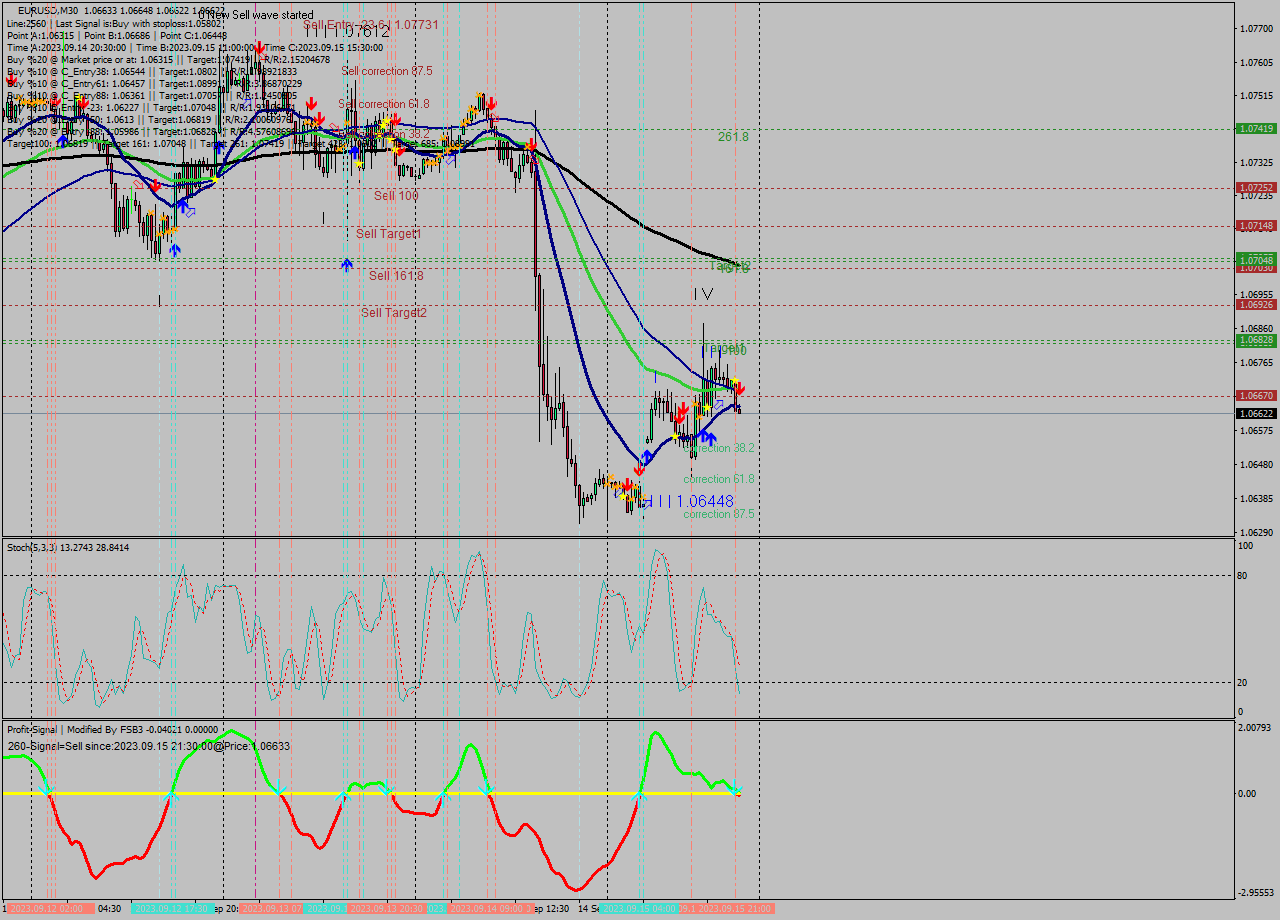Click the 'Sell 161.8' level label
Screen dimensions: 1280x920
pos(396,275)
